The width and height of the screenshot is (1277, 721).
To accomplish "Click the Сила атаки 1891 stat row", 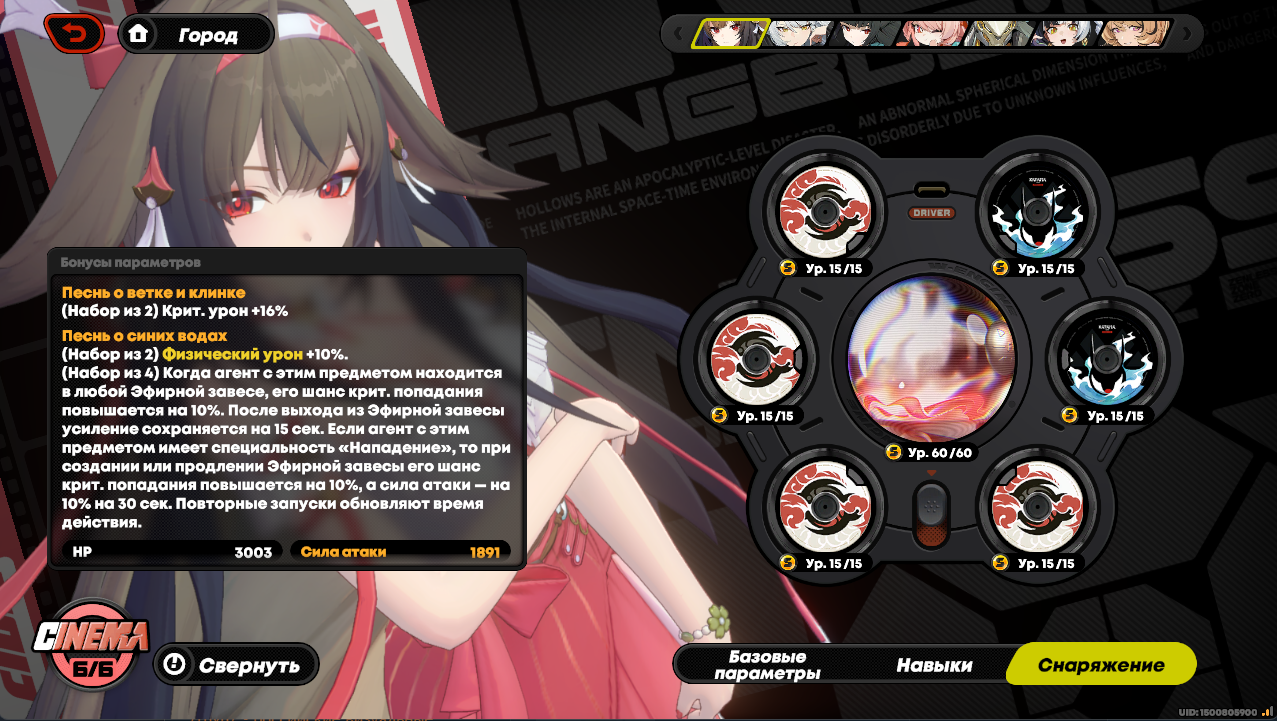I will click(x=400, y=552).
